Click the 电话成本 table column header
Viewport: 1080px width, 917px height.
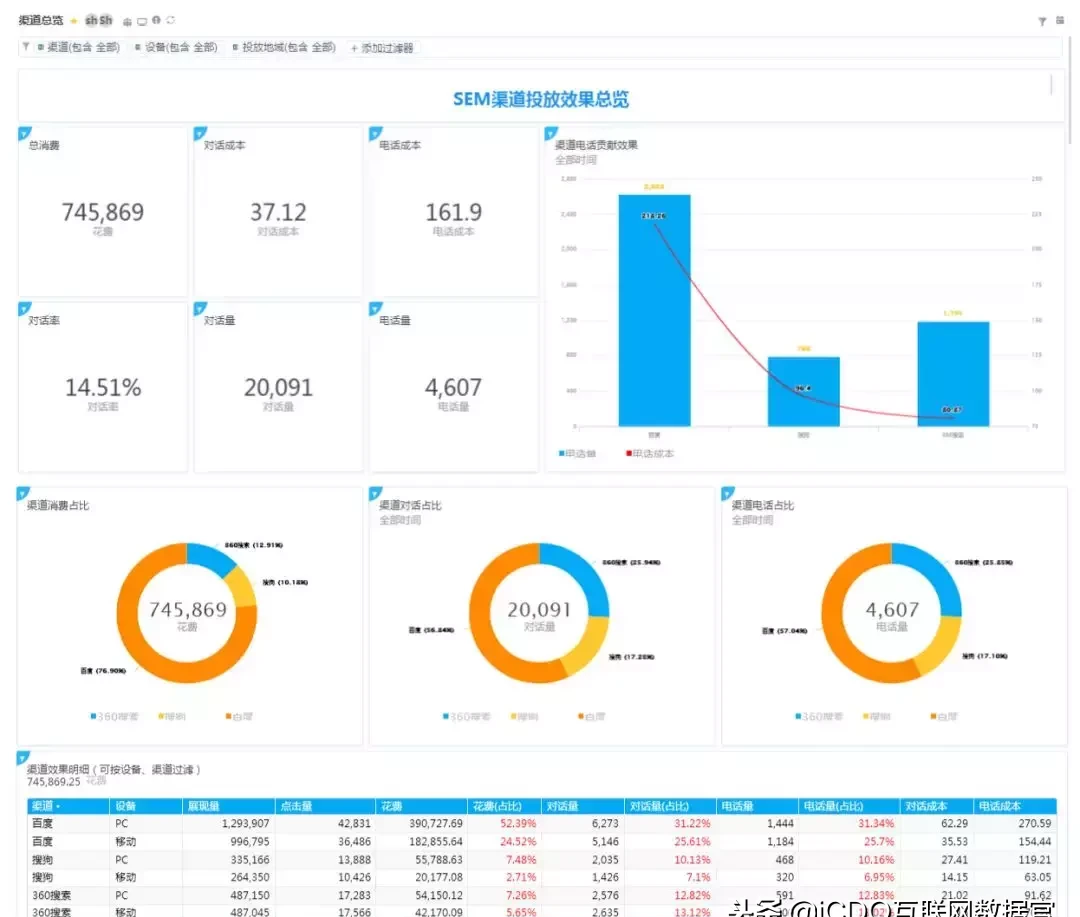(x=1015, y=806)
